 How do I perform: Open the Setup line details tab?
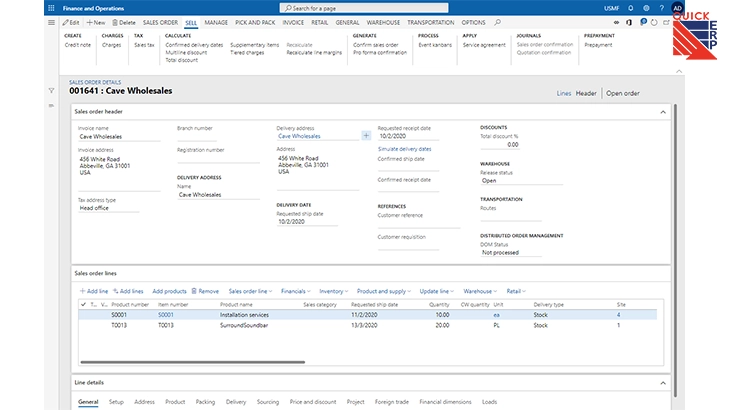[116, 402]
